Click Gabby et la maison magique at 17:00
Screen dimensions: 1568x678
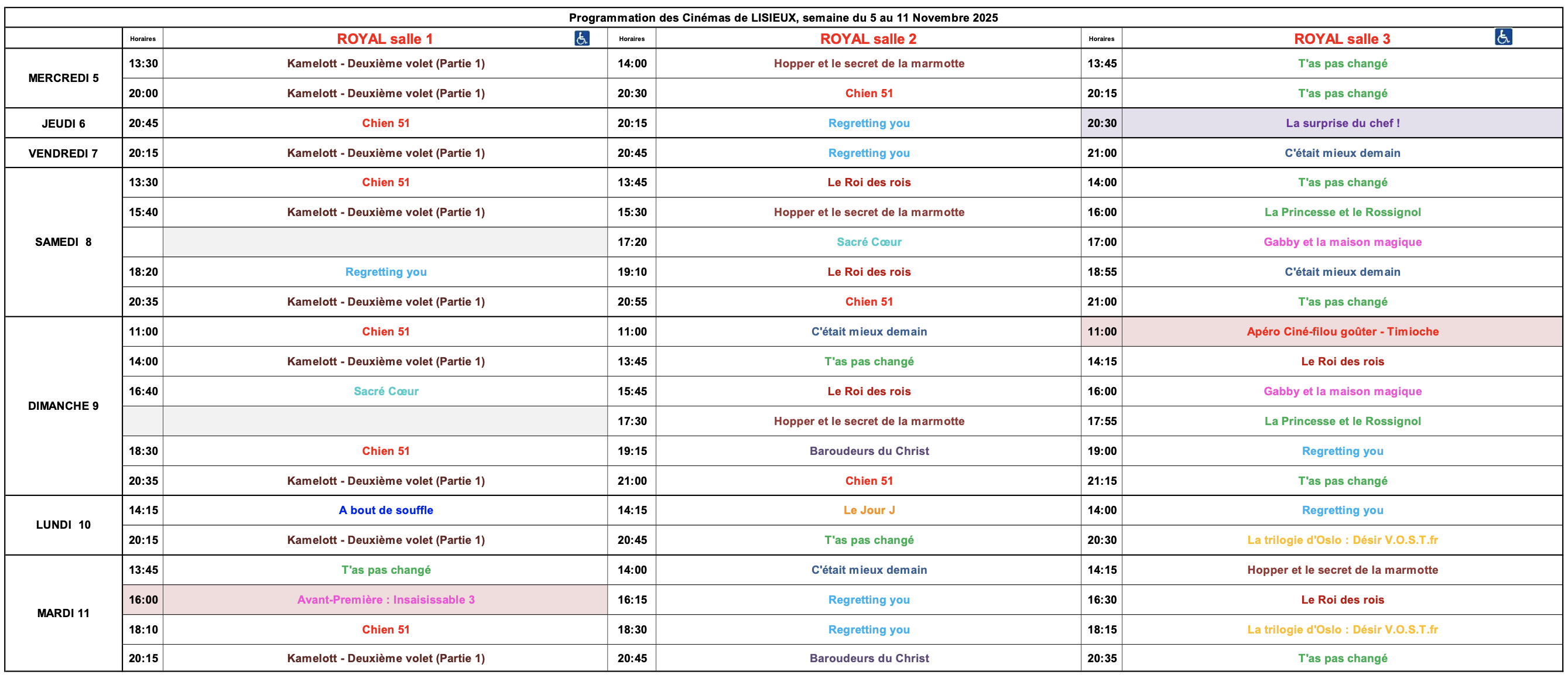[x=1342, y=242]
